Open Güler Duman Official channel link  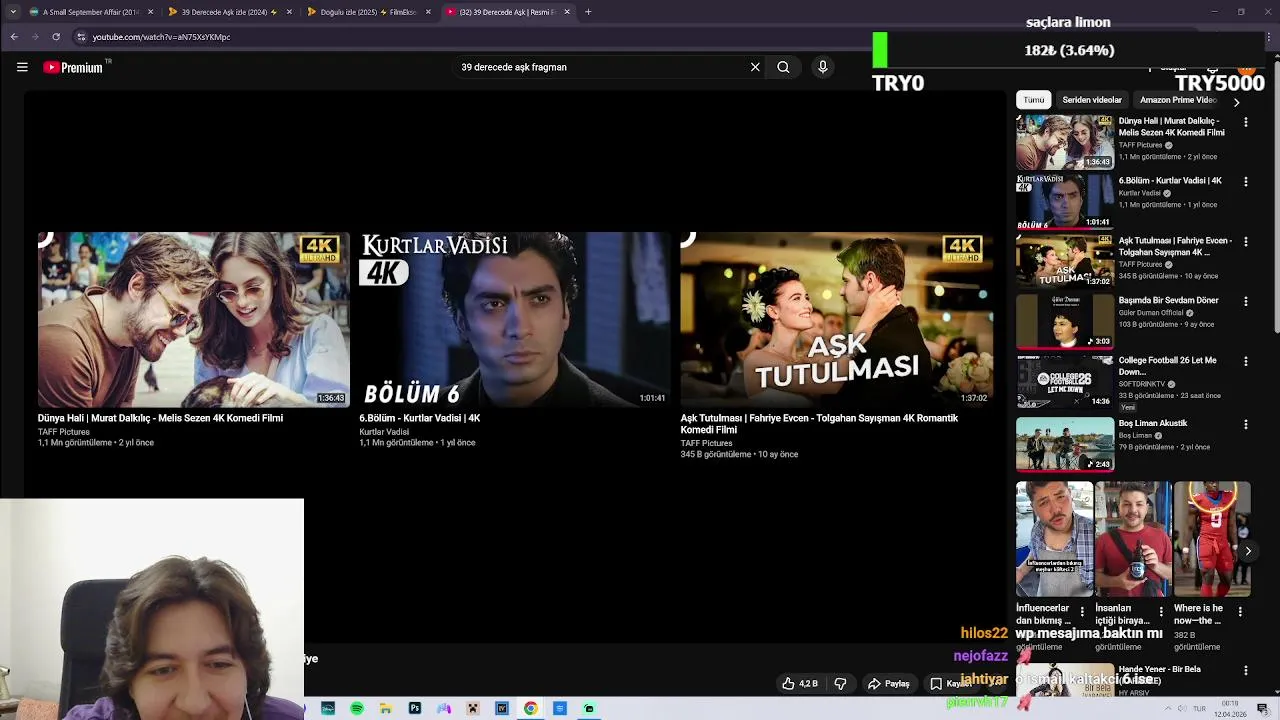click(1151, 313)
